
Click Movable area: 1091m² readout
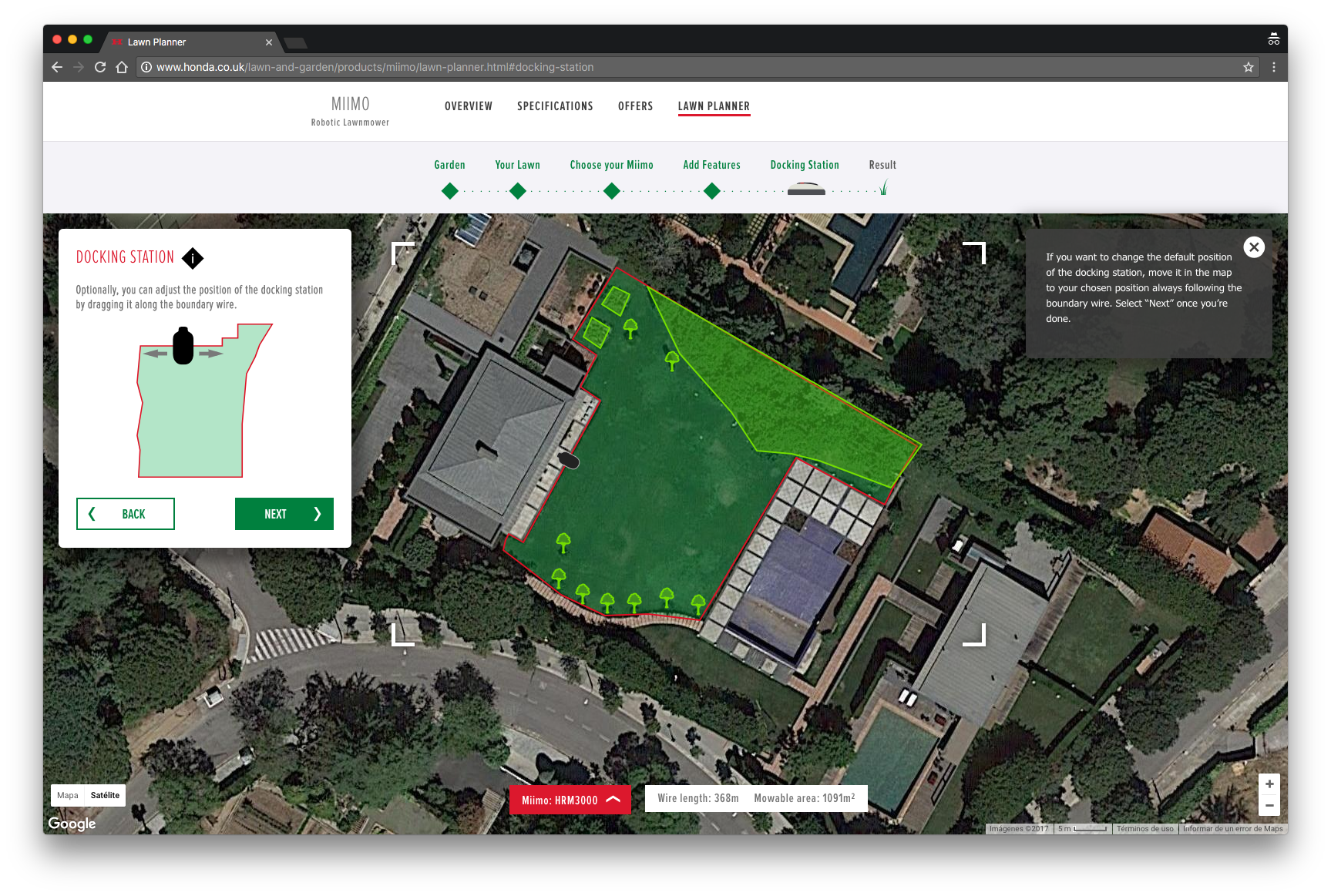point(805,798)
